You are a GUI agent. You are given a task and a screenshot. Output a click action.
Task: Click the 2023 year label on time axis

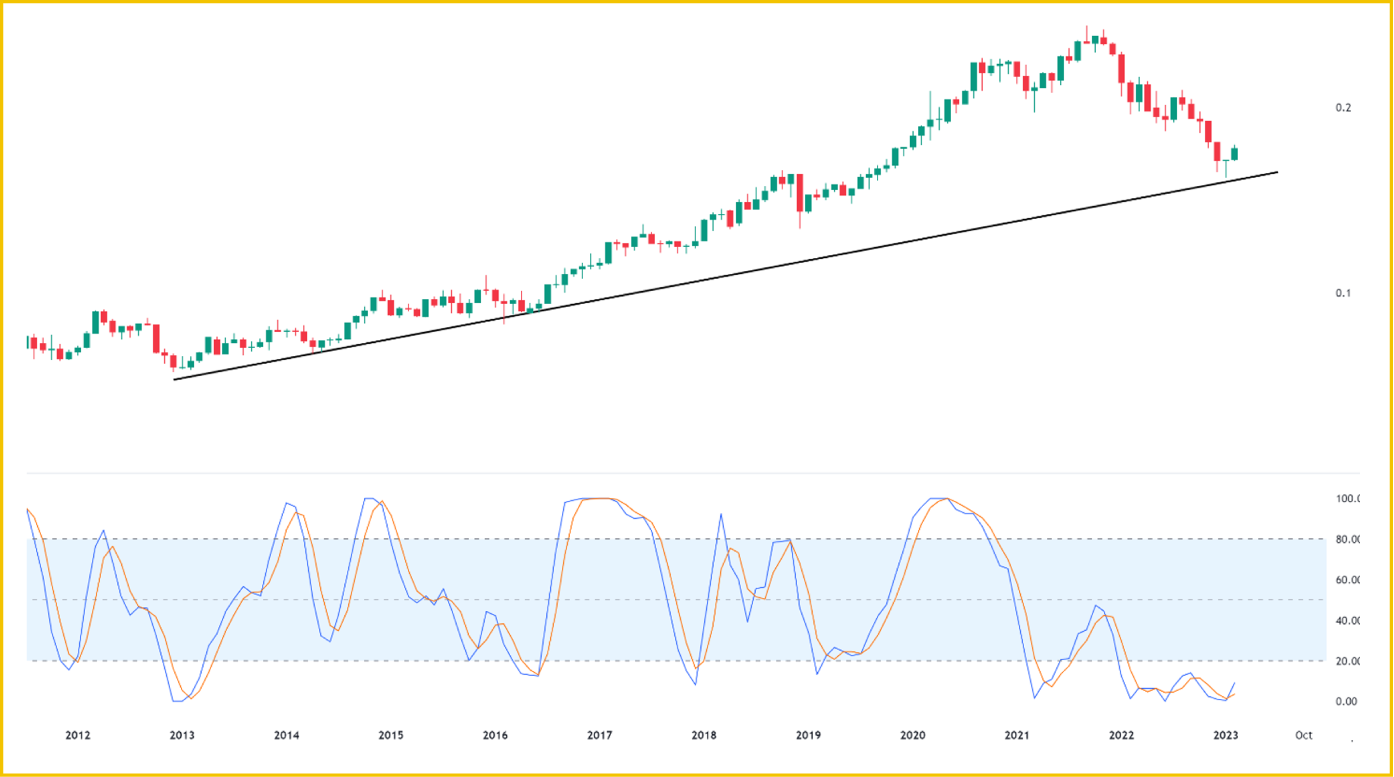[1225, 735]
